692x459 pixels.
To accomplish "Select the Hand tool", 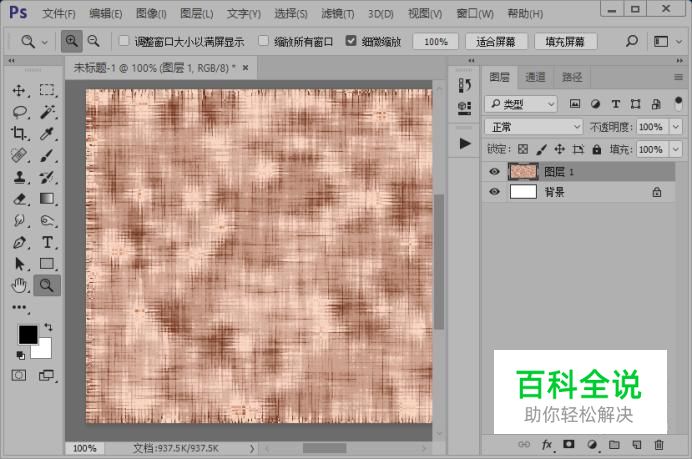I will tap(19, 286).
